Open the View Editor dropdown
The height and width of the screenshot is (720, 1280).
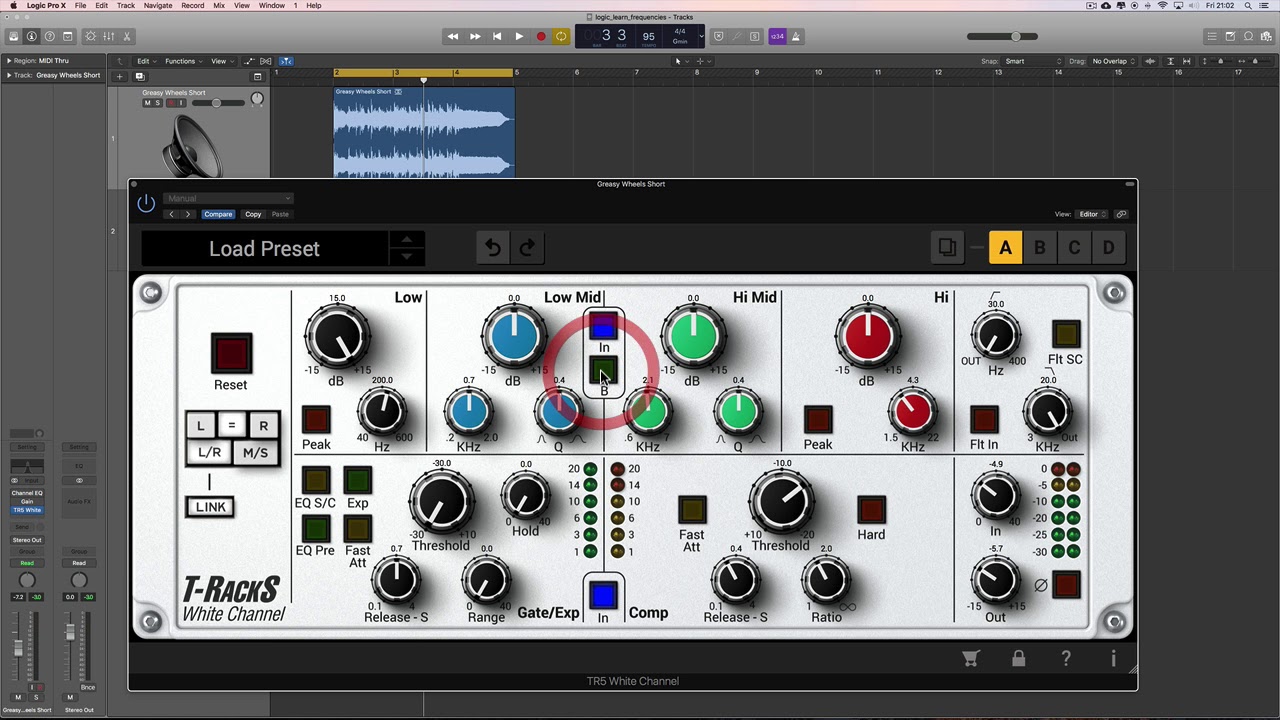click(1090, 214)
